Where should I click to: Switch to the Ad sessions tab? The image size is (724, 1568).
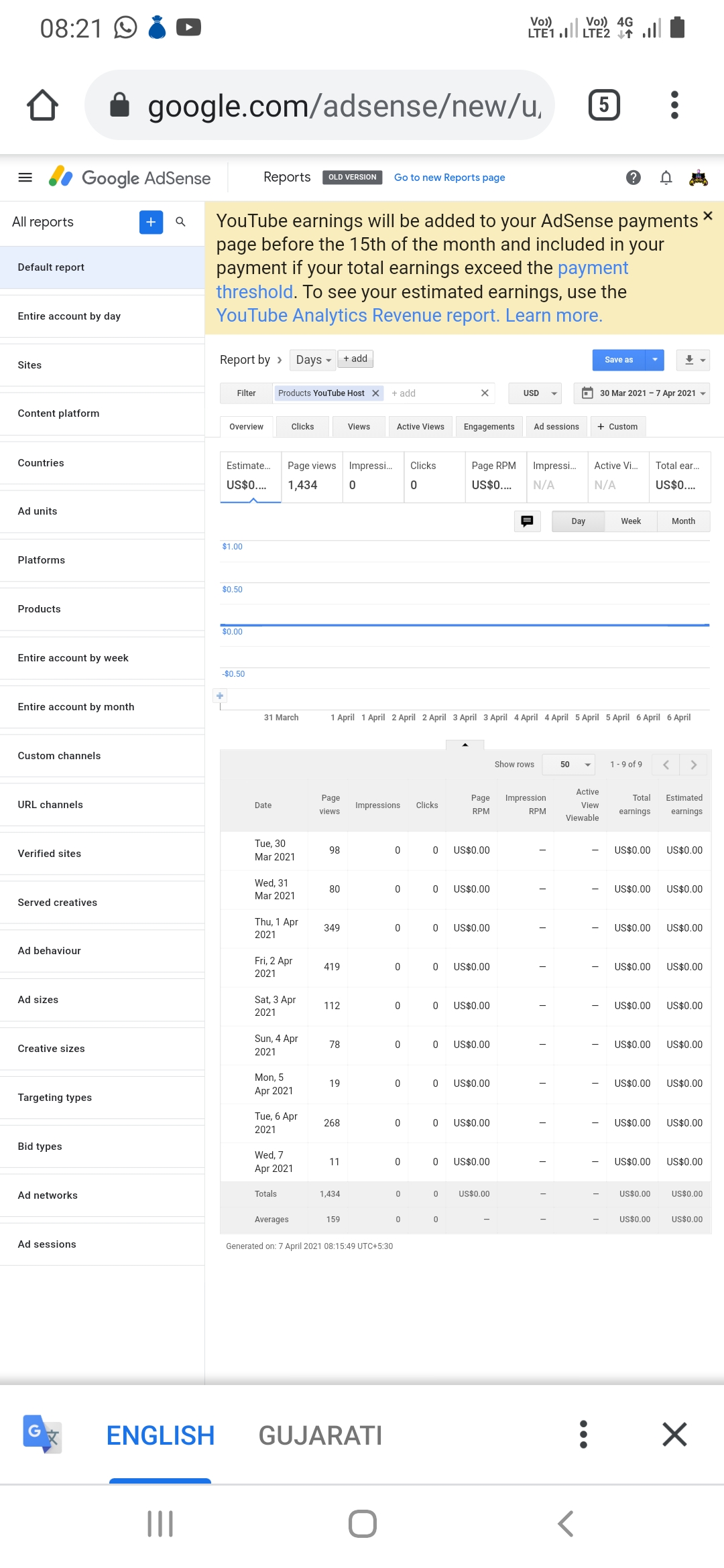(x=556, y=427)
